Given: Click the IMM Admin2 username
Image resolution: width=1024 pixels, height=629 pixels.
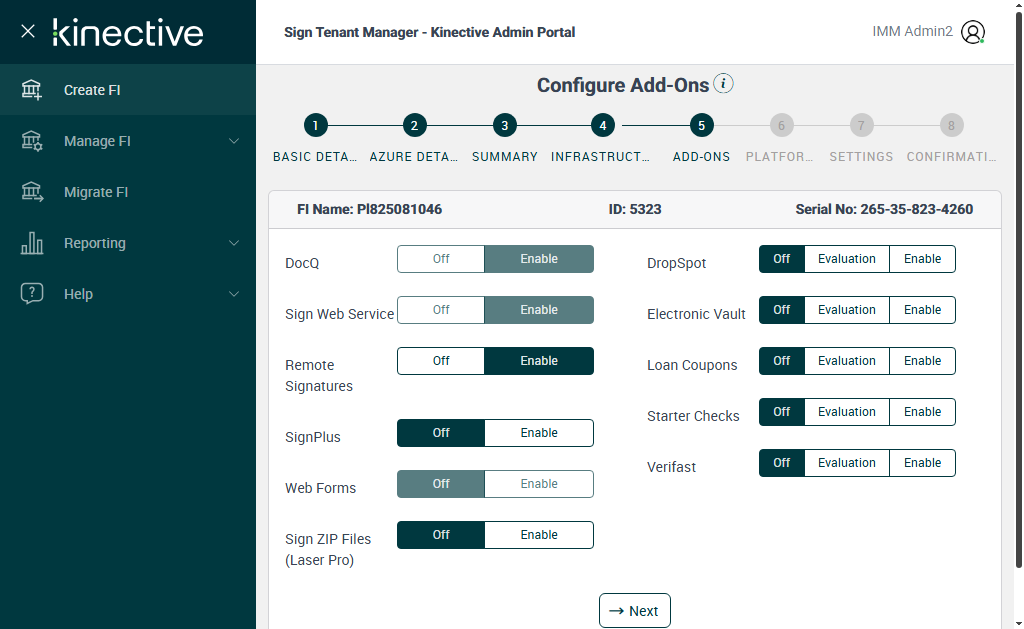Looking at the screenshot, I should (912, 31).
